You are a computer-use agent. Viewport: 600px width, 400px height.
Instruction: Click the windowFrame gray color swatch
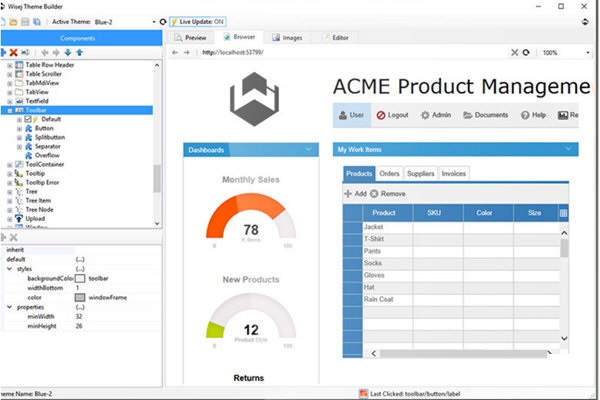[x=80, y=297]
